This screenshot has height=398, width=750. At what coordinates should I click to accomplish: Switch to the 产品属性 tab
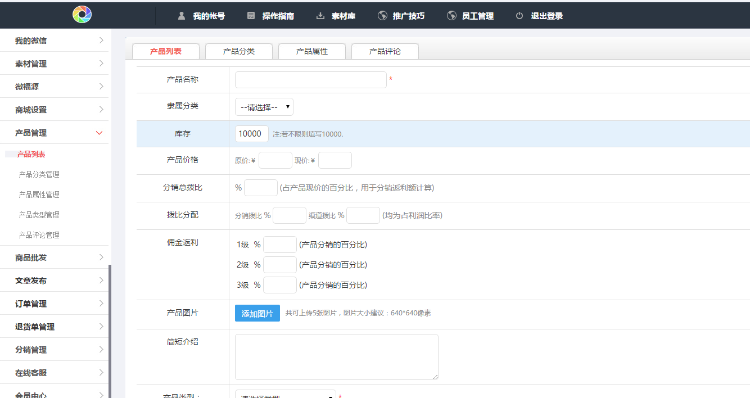click(312, 51)
